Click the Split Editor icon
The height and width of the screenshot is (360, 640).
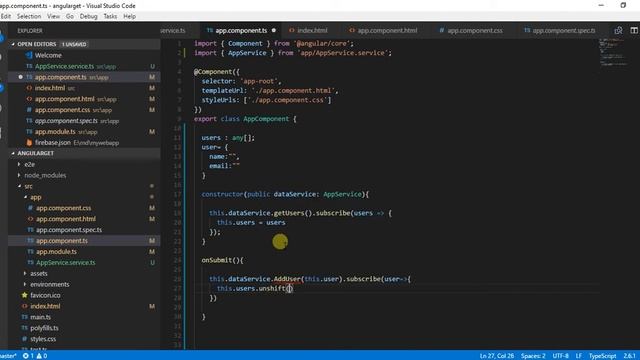coord(634,31)
